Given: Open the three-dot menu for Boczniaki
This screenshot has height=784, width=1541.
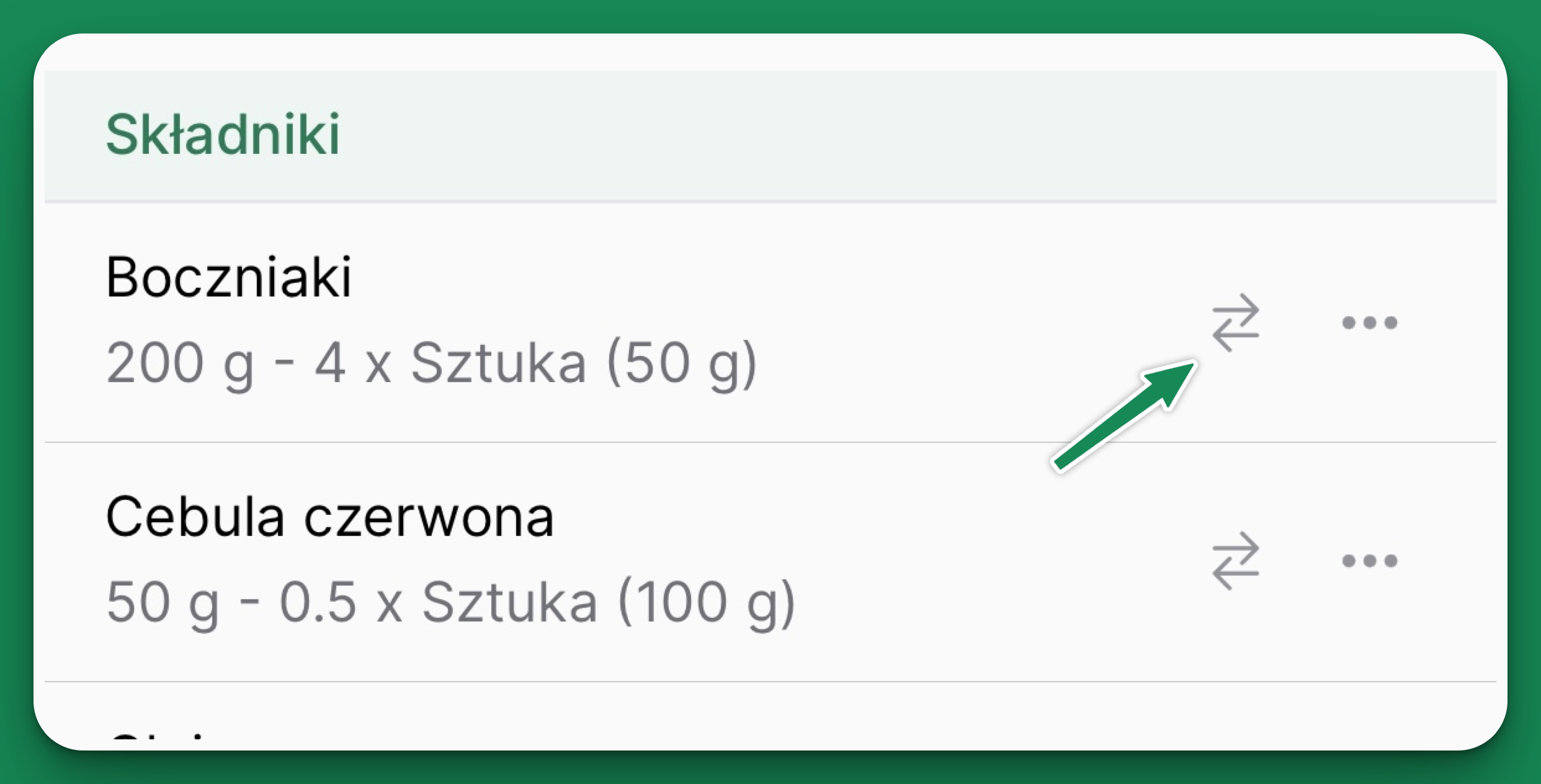Looking at the screenshot, I should [x=1369, y=323].
